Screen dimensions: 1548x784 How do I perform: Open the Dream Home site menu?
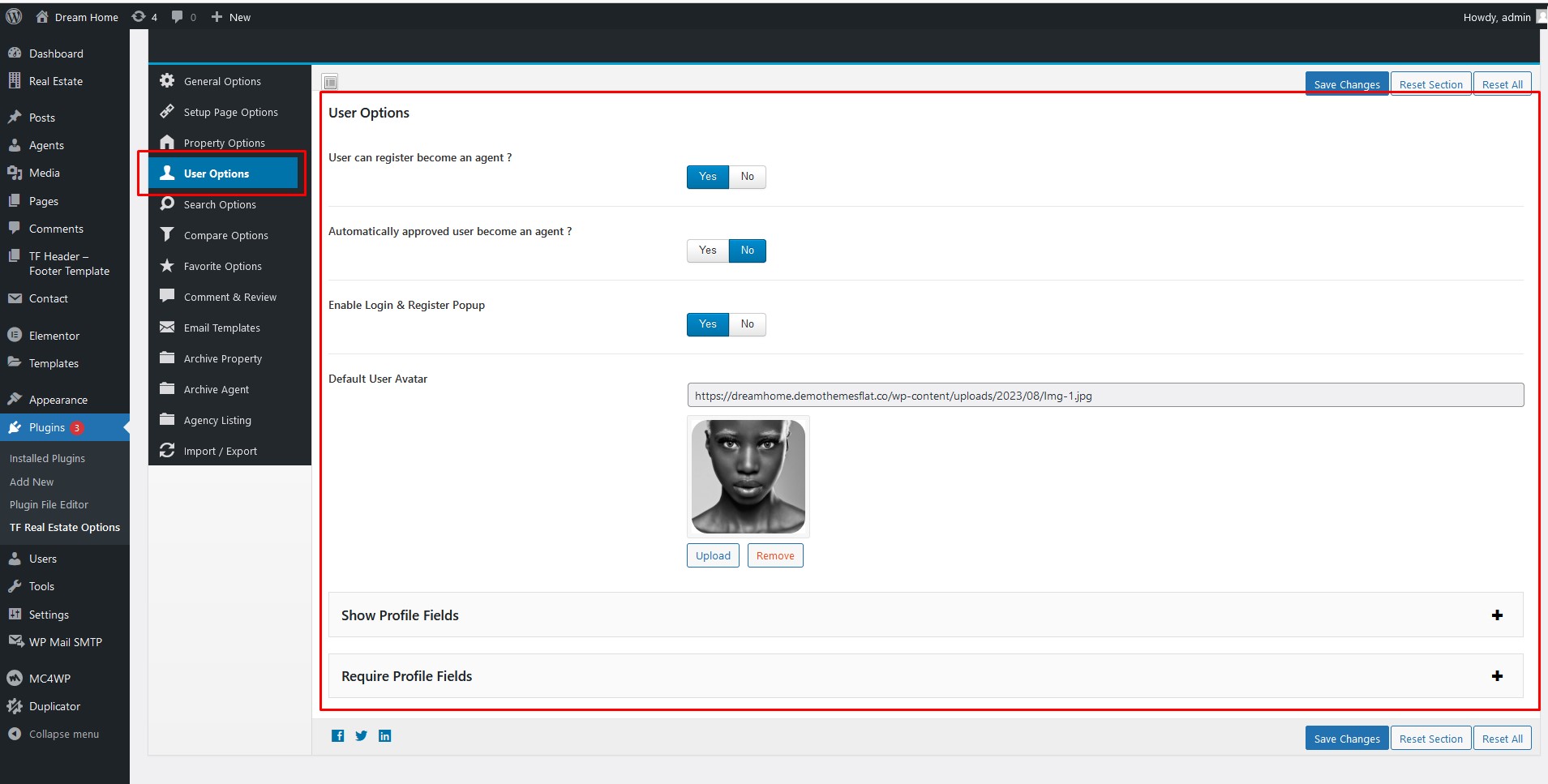pyautogui.click(x=77, y=17)
